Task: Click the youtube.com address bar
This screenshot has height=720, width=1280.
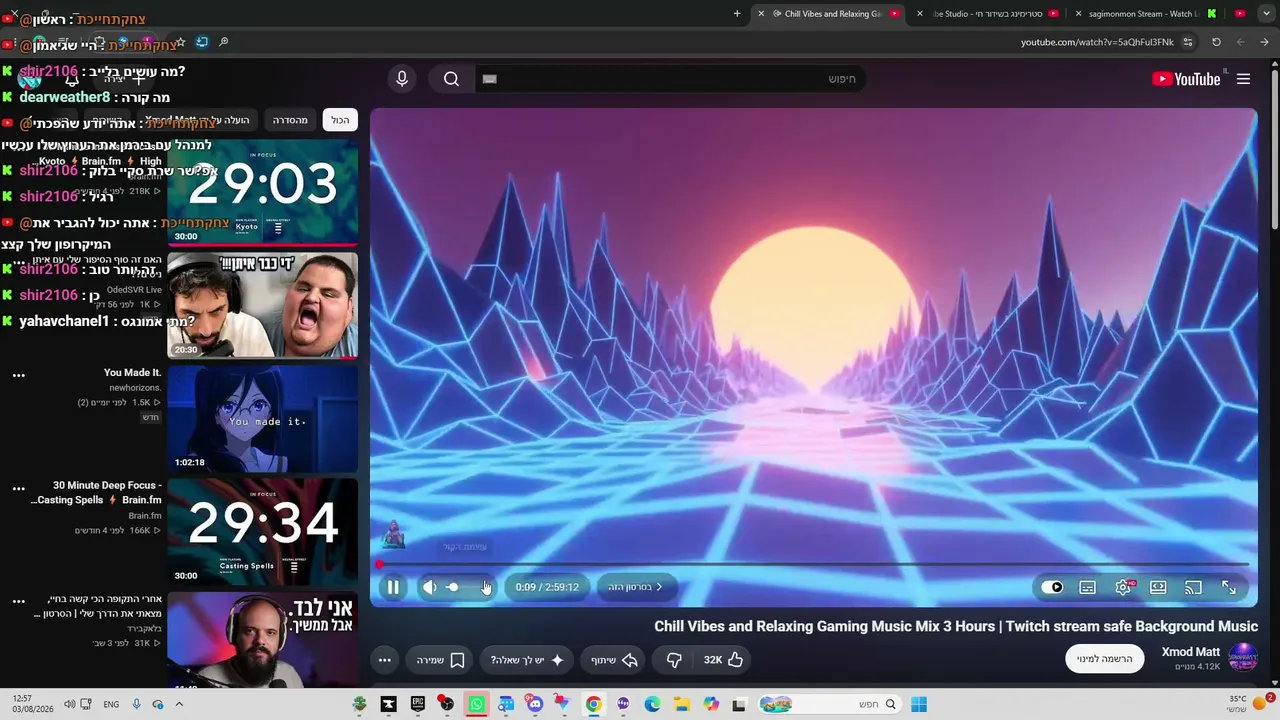Action: (x=1097, y=42)
